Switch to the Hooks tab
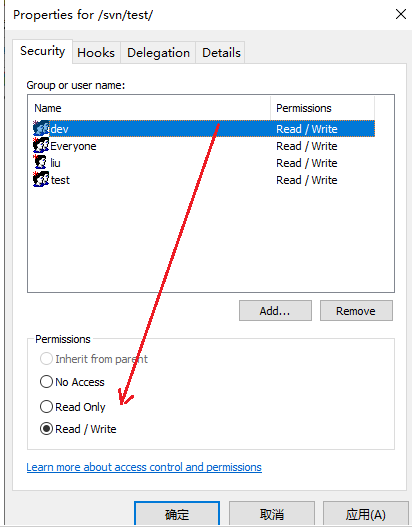Viewport: 412px width, 527px height. (96, 53)
